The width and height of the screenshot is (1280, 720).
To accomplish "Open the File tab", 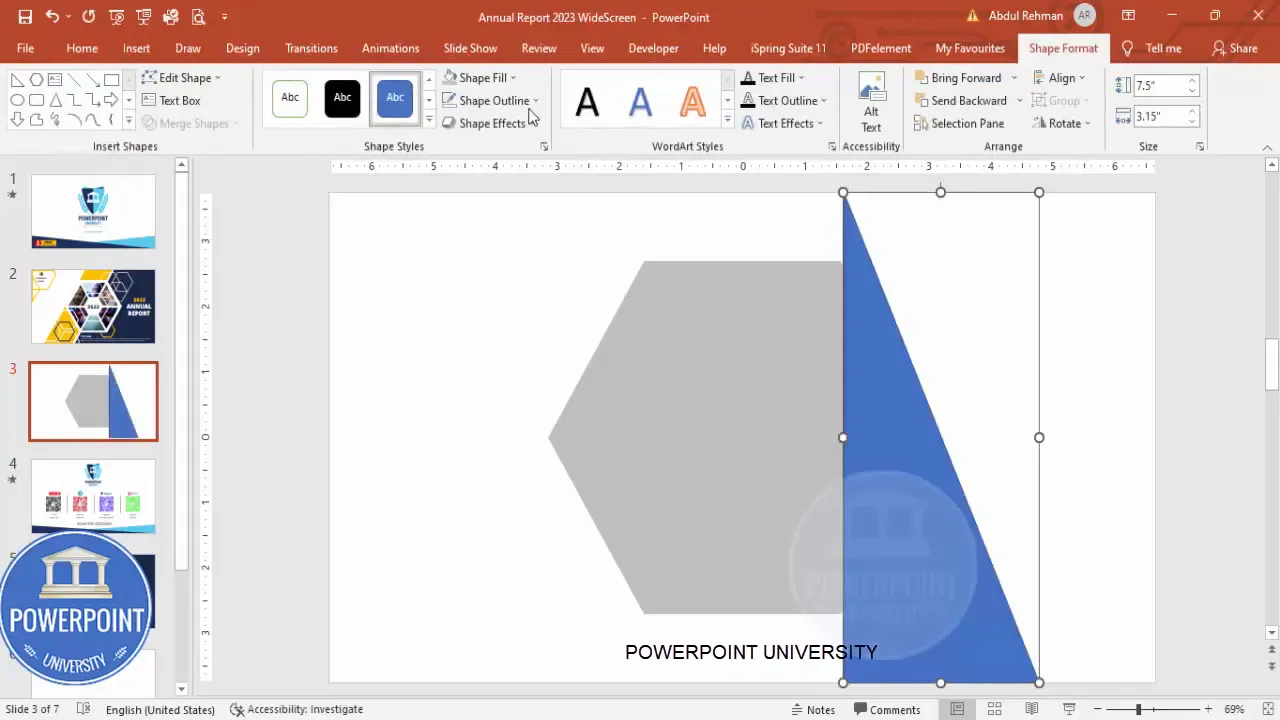I will [x=25, y=48].
